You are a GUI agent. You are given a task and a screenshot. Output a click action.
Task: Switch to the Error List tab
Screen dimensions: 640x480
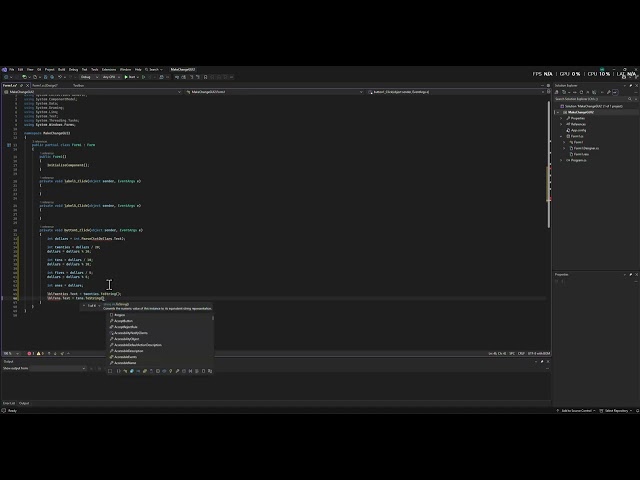click(x=9, y=403)
